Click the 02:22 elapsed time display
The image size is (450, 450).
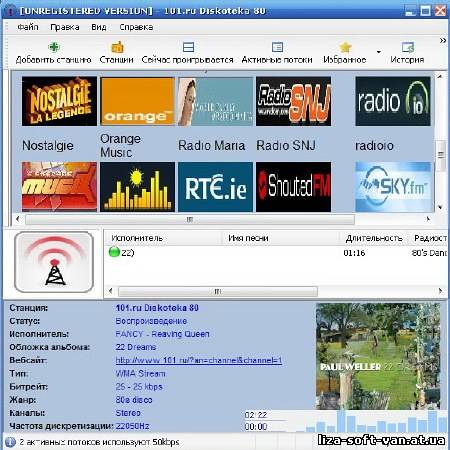coord(256,415)
